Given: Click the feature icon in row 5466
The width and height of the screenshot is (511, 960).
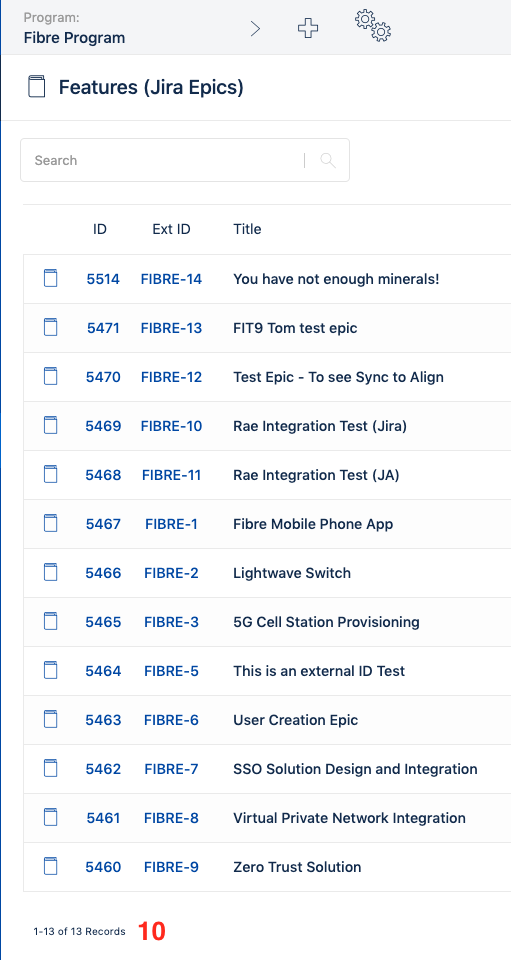Looking at the screenshot, I should click(x=51, y=572).
